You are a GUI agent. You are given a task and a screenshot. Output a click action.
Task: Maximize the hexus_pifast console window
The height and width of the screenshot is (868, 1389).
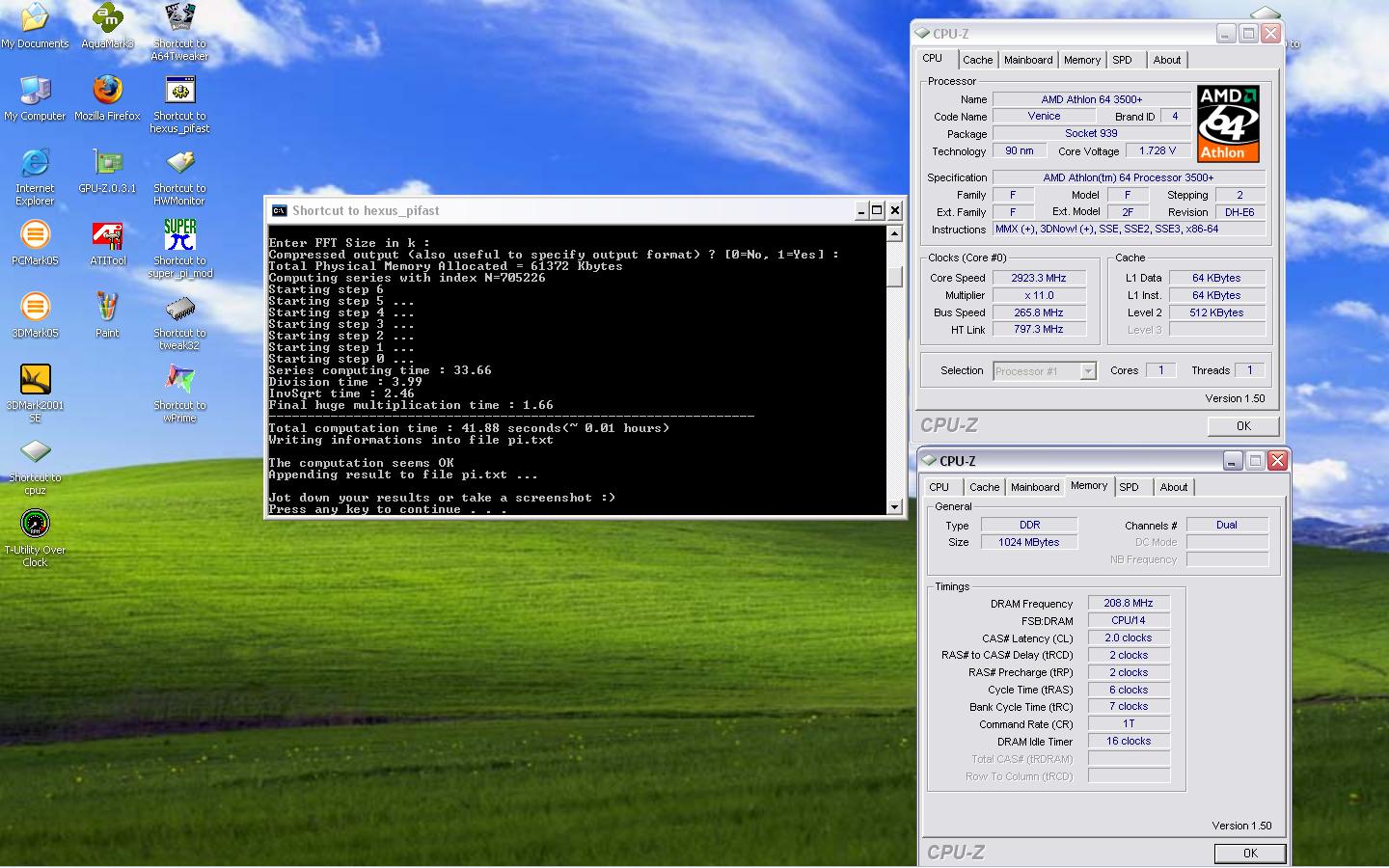point(877,210)
